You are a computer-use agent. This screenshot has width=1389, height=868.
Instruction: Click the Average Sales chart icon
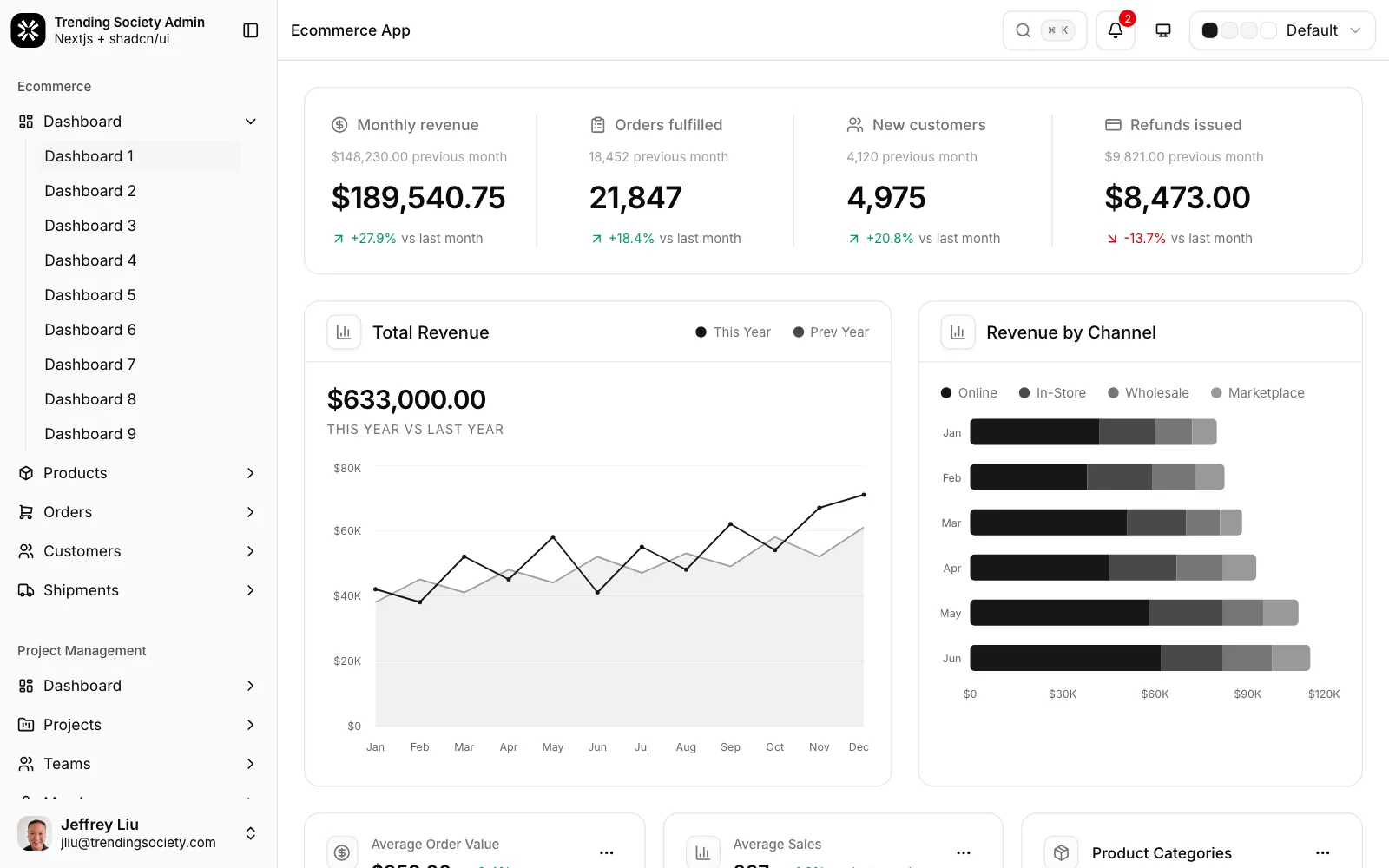[702, 852]
